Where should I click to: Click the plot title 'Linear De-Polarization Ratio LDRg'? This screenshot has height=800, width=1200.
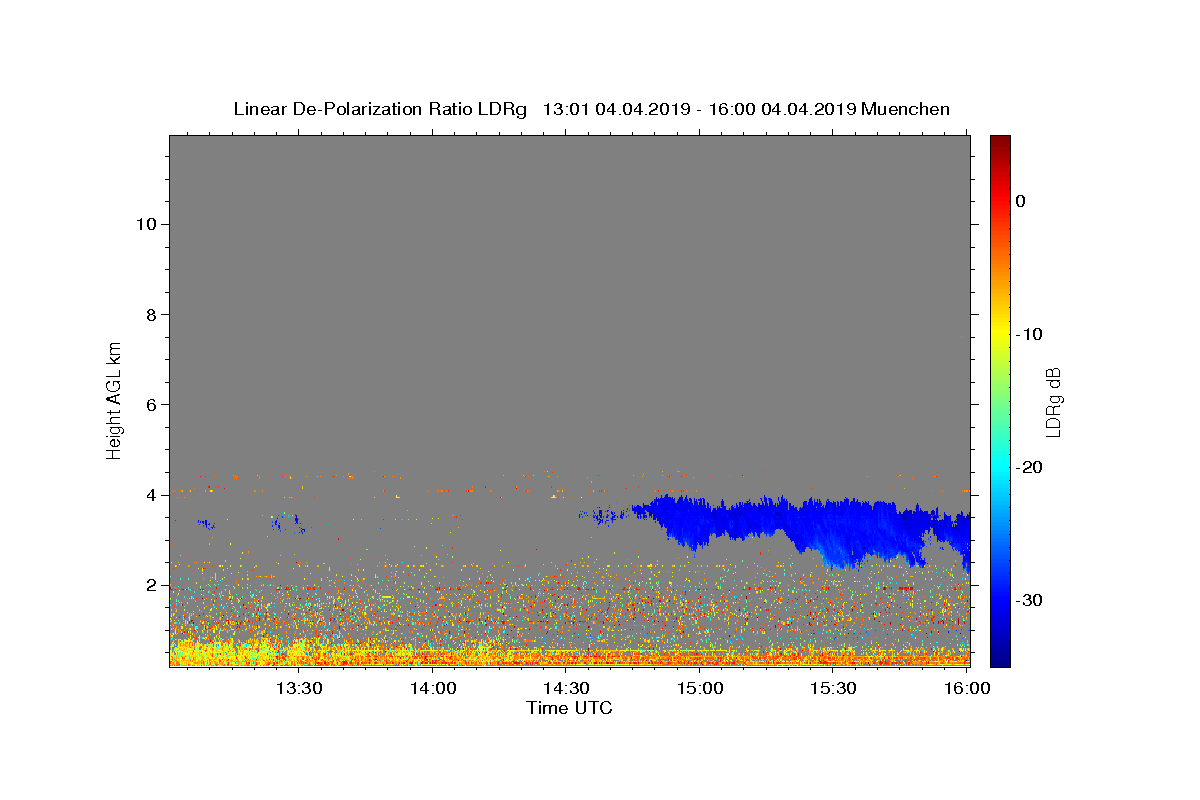[379, 109]
